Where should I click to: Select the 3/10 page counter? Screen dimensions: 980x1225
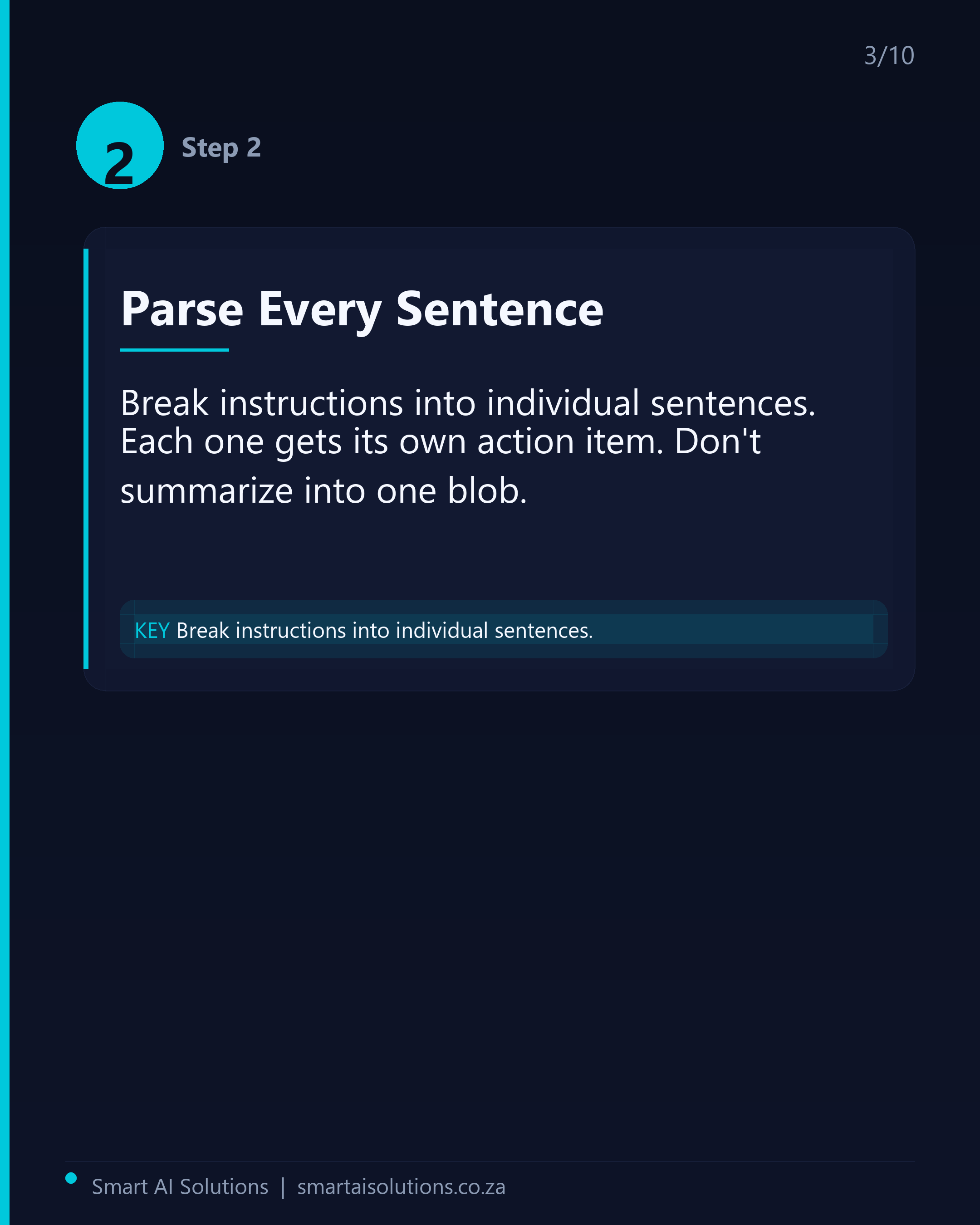click(x=889, y=56)
